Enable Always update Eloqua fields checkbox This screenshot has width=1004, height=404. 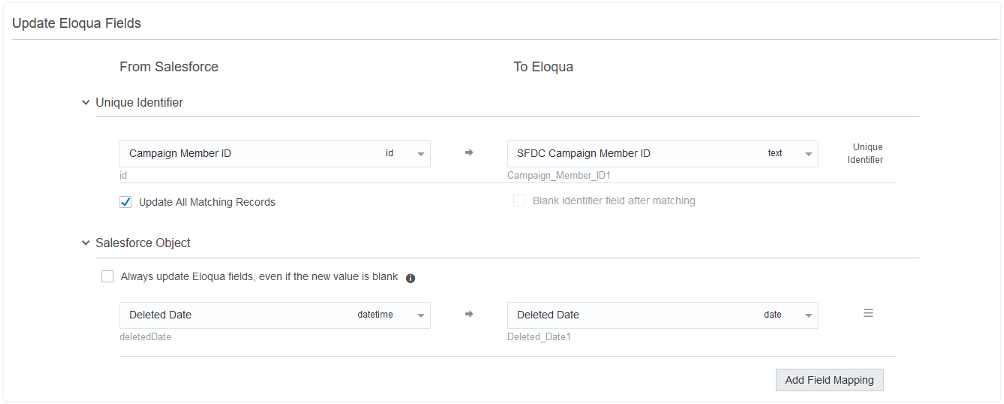pos(107,277)
